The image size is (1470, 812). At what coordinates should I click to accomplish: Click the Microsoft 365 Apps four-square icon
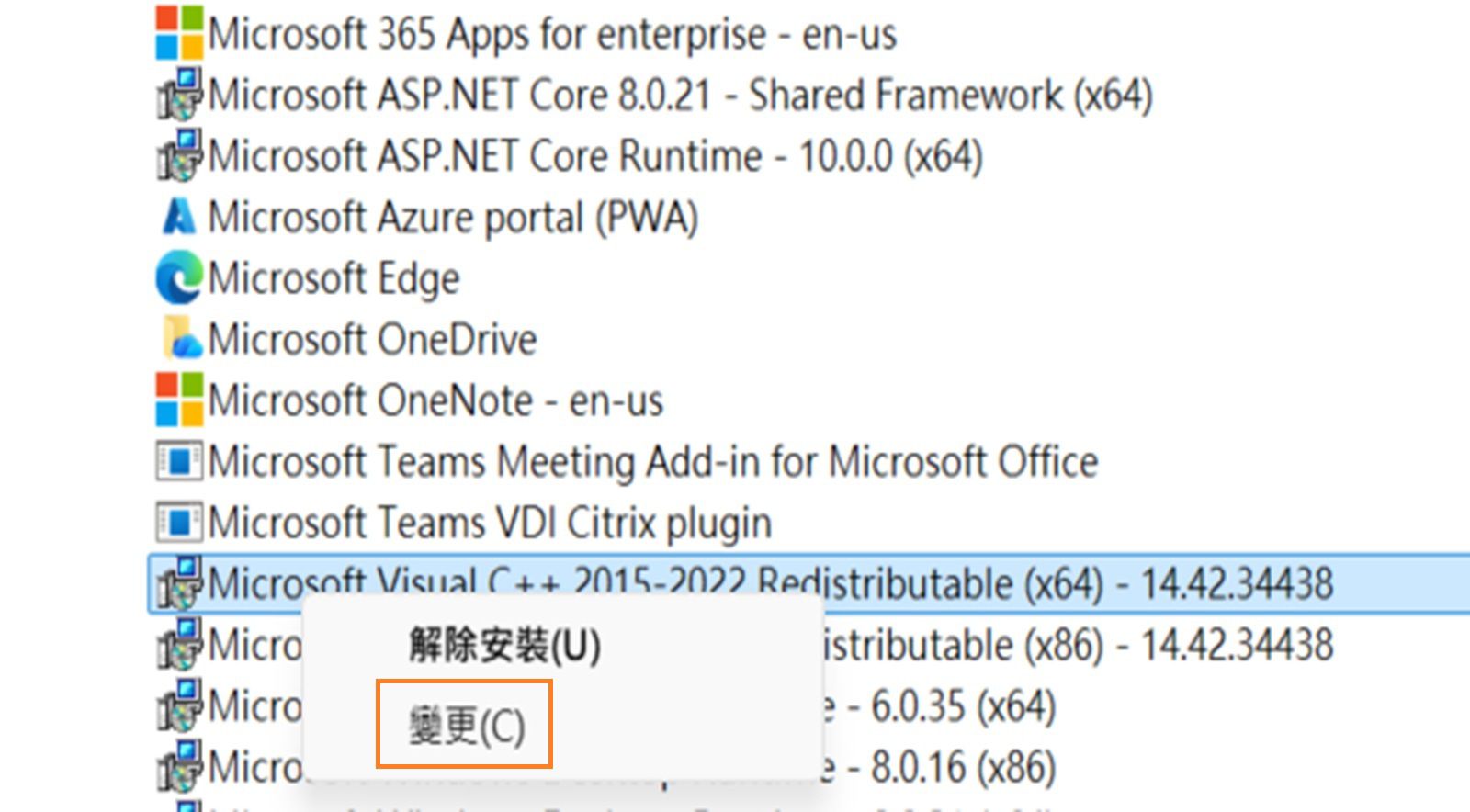point(177,30)
